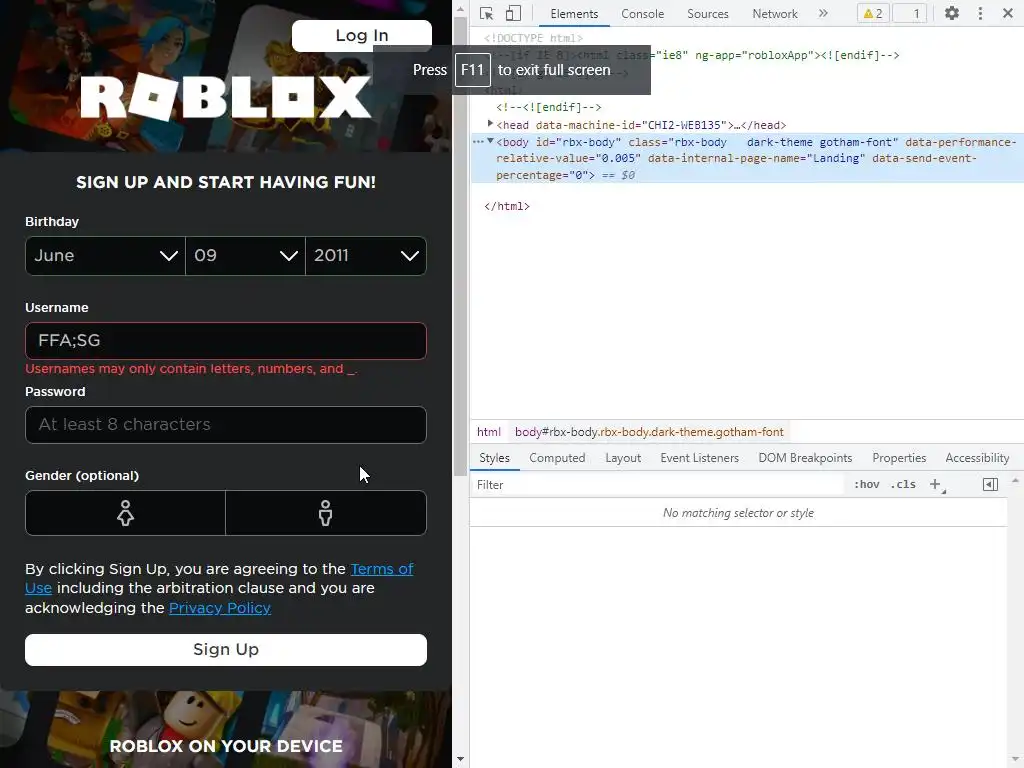Switch to the Elements tab
This screenshot has width=1024, height=768.
[574, 14]
